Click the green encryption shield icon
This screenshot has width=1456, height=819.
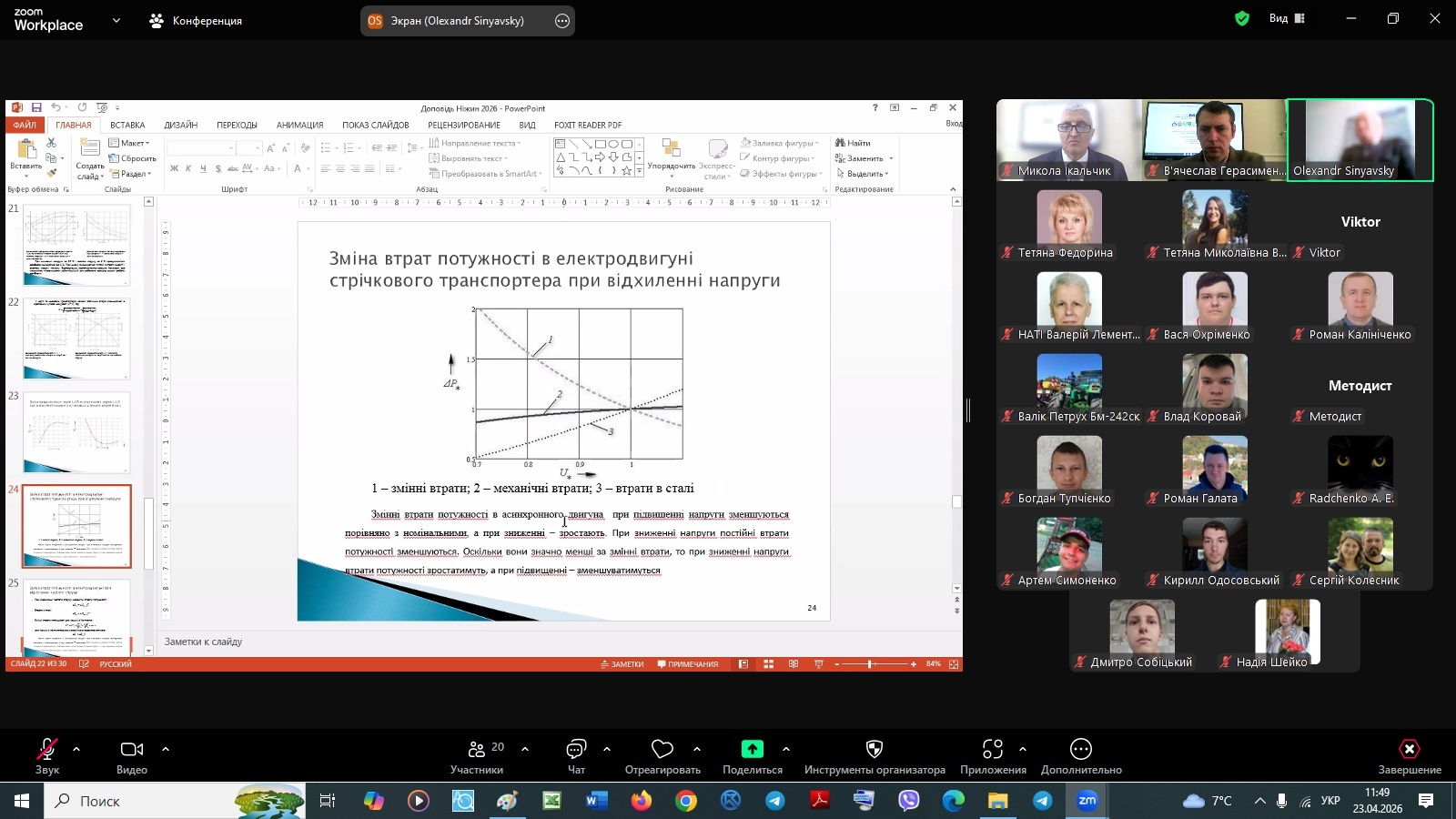[1241, 18]
